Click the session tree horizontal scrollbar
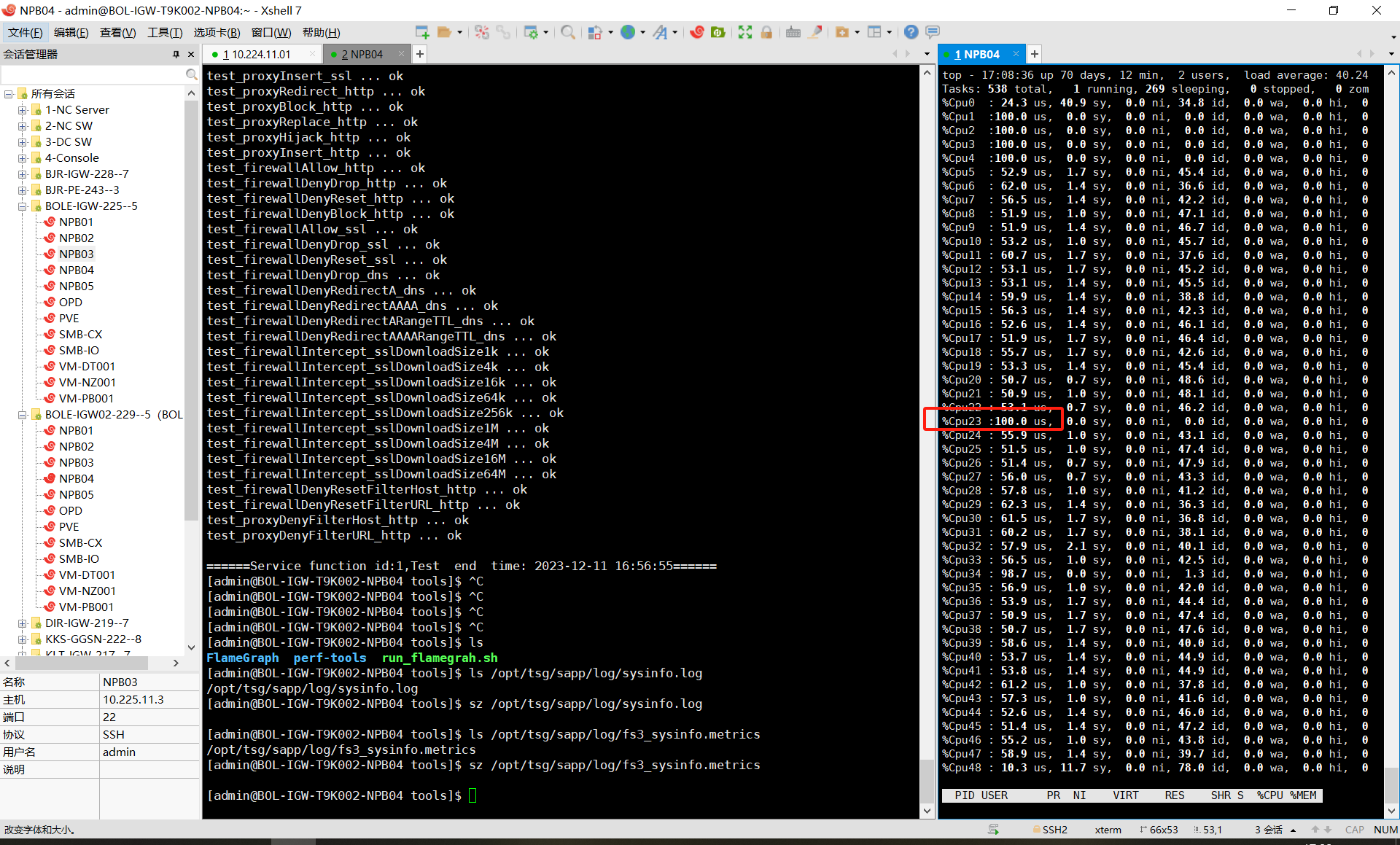This screenshot has height=845, width=1400. click(80, 663)
